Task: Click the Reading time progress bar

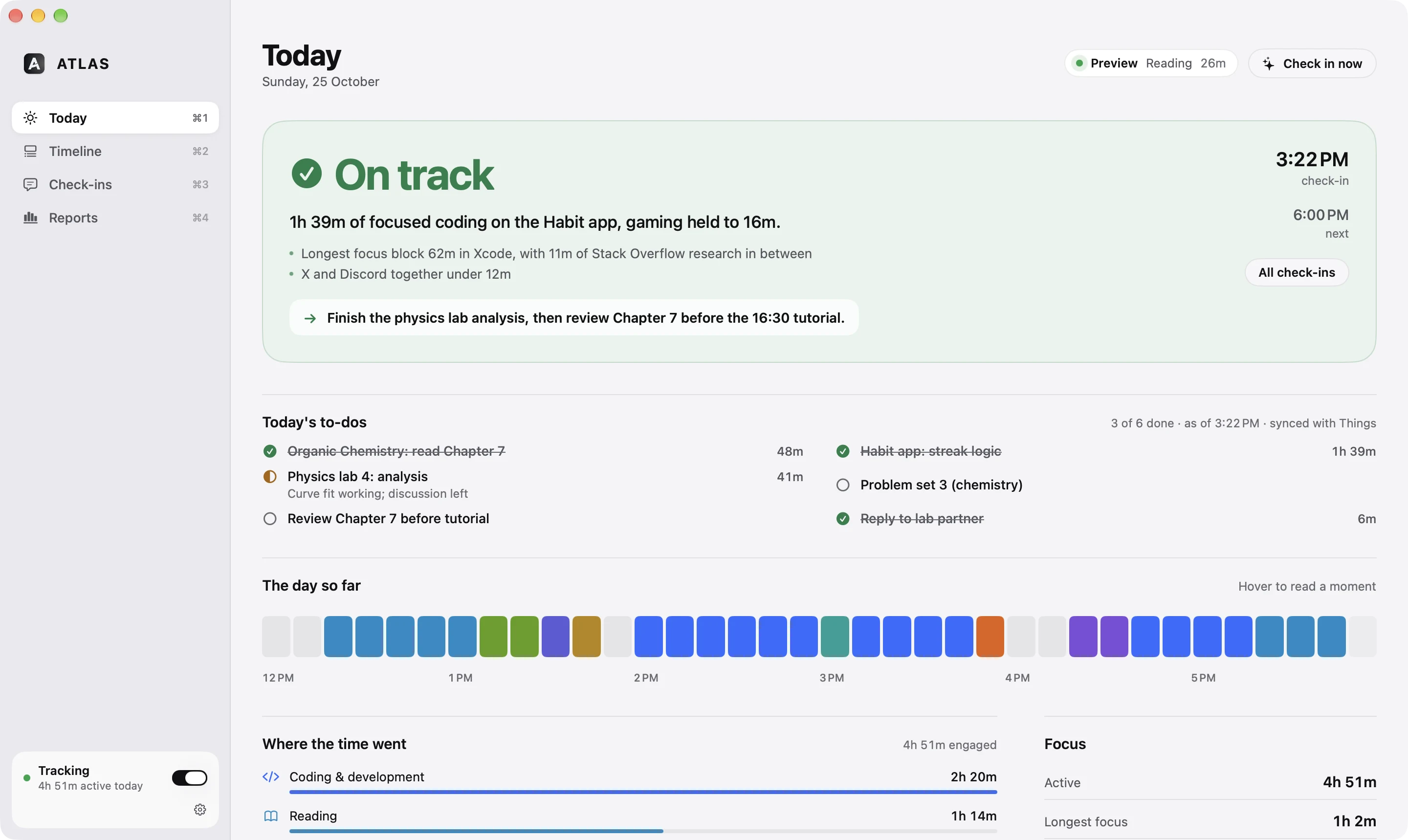Action: coord(643,831)
